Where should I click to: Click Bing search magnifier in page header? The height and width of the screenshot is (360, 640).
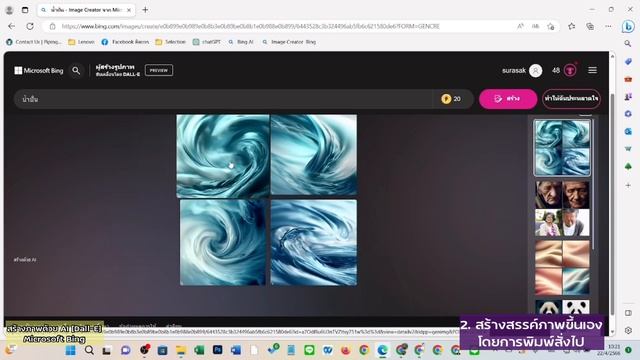pos(76,71)
